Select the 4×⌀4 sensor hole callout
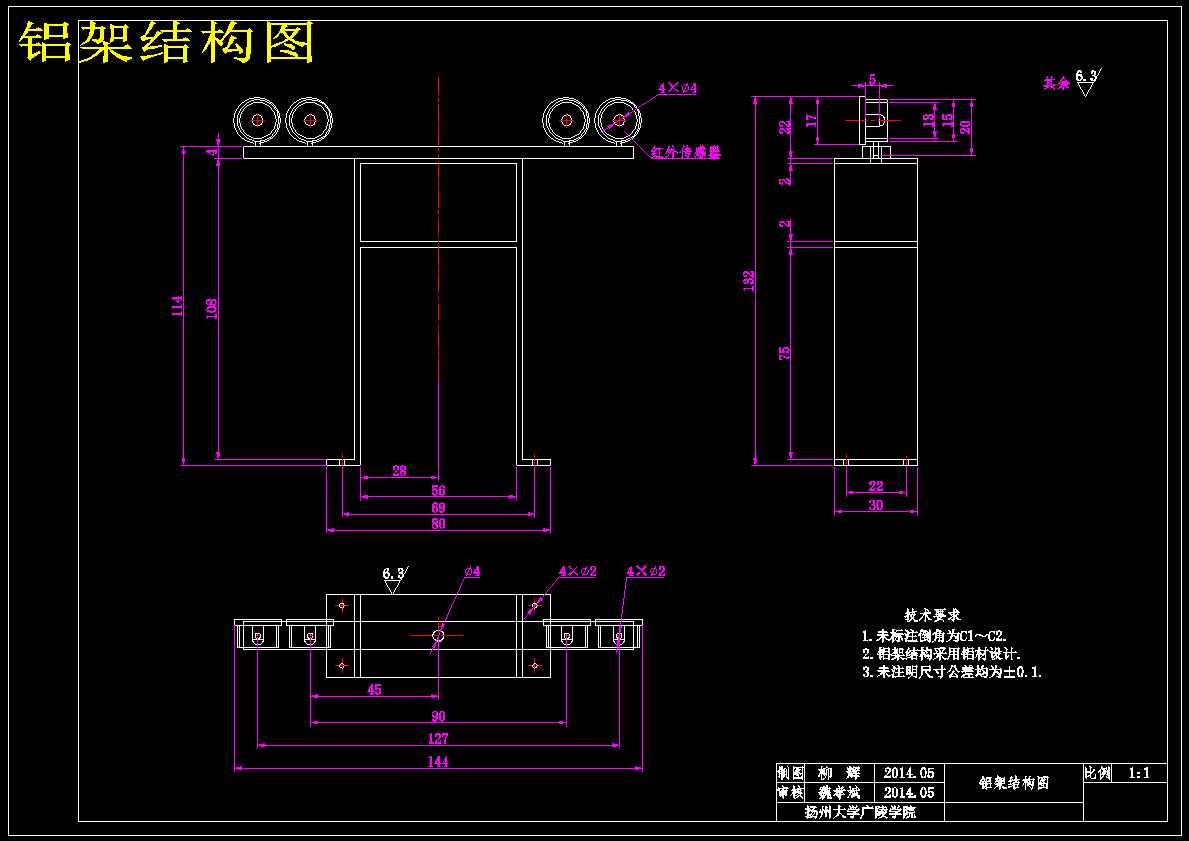Viewport: 1189px width, 841px height. 677,88
